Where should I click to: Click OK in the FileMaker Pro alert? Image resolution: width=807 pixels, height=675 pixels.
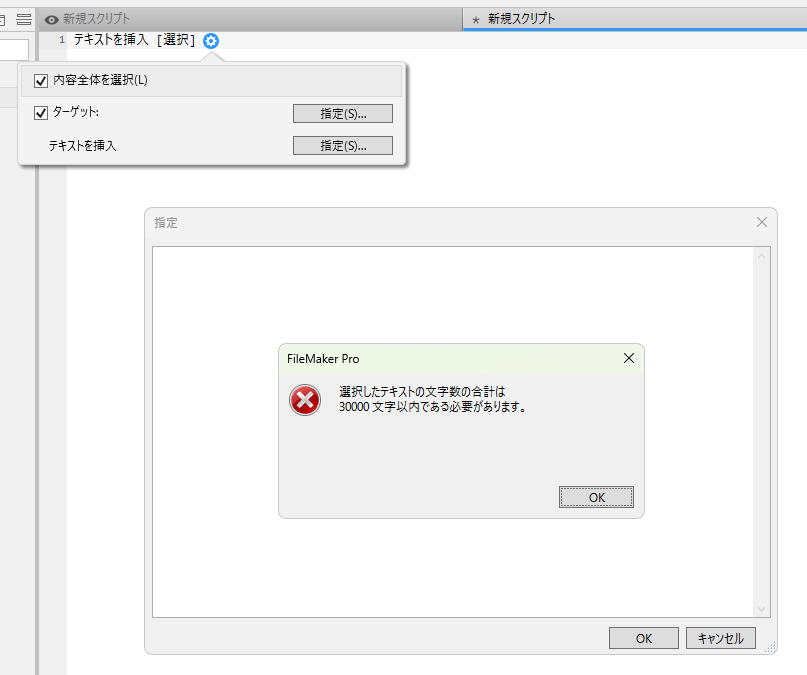tap(596, 497)
